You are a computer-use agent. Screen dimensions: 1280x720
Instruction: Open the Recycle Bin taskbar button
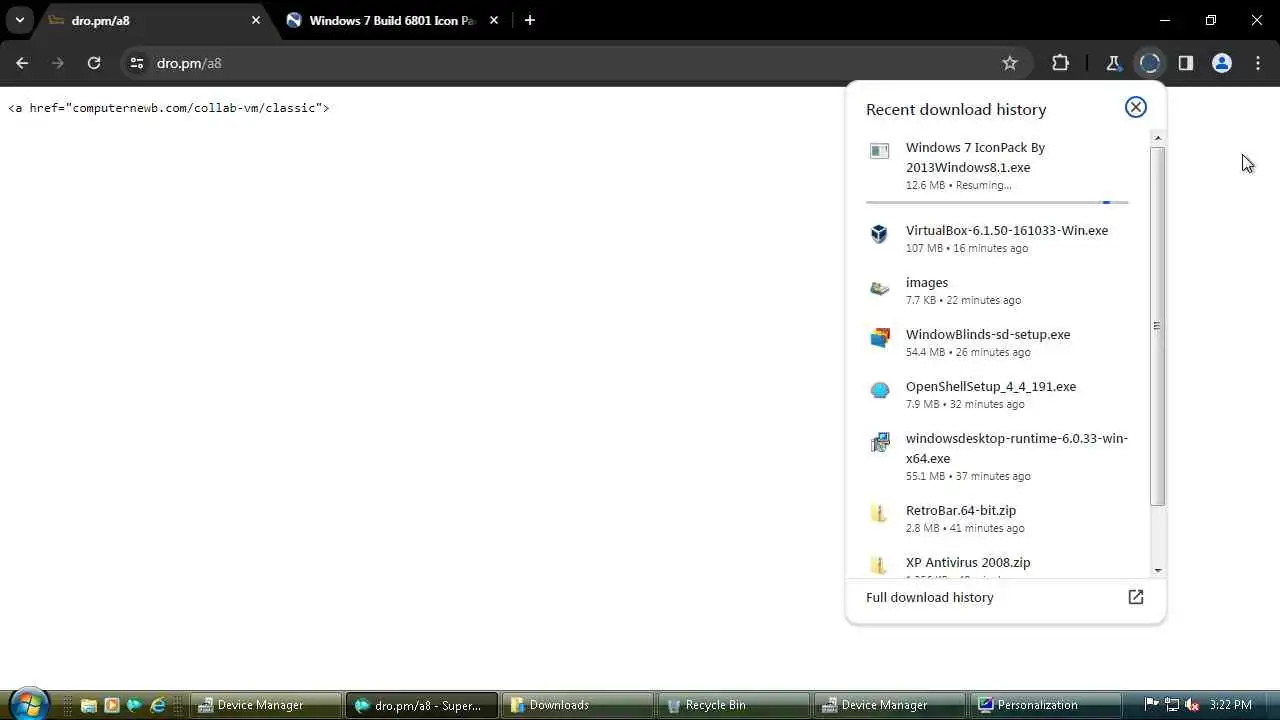[733, 705]
